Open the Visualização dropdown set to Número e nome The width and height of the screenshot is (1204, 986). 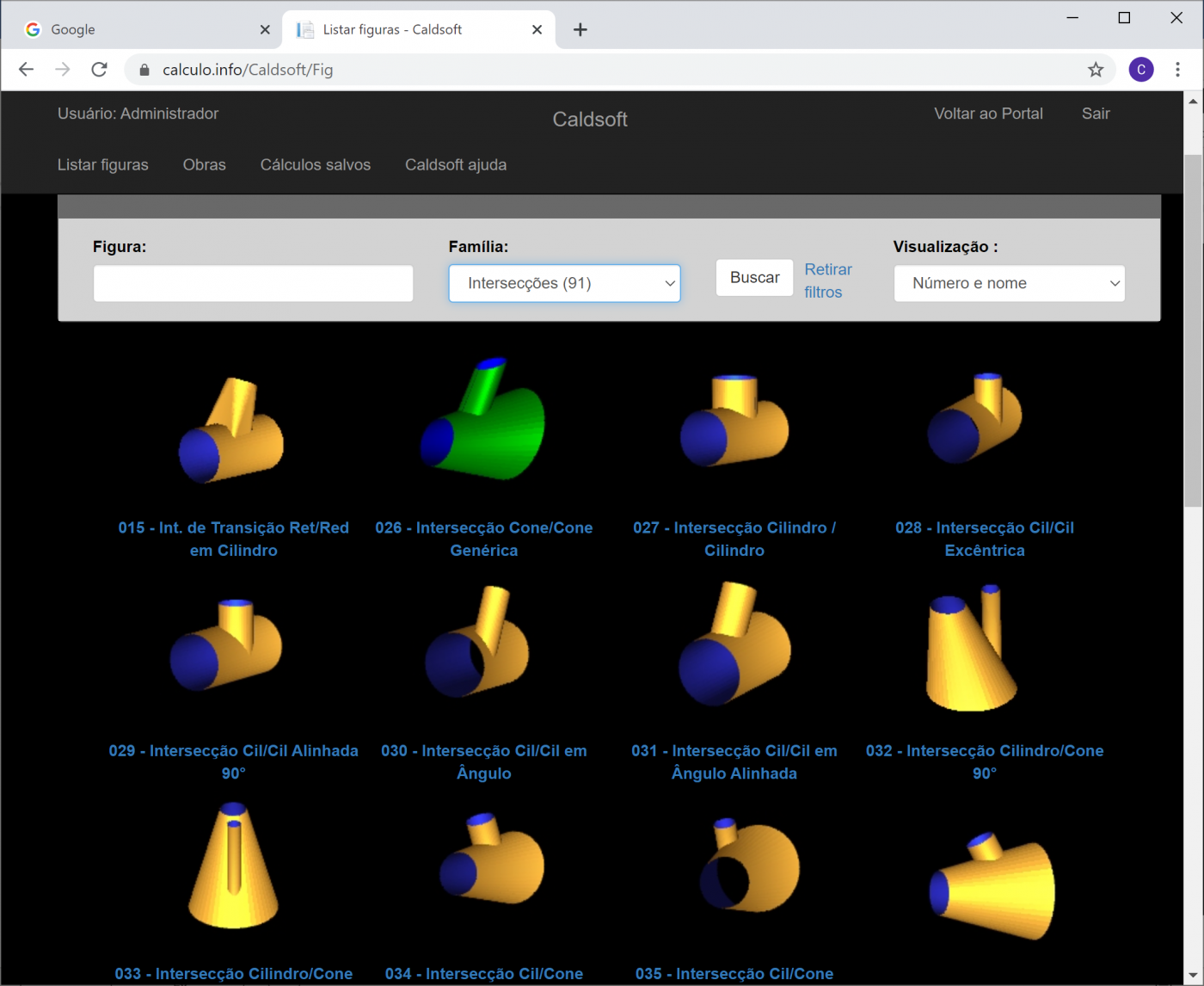(x=1009, y=283)
